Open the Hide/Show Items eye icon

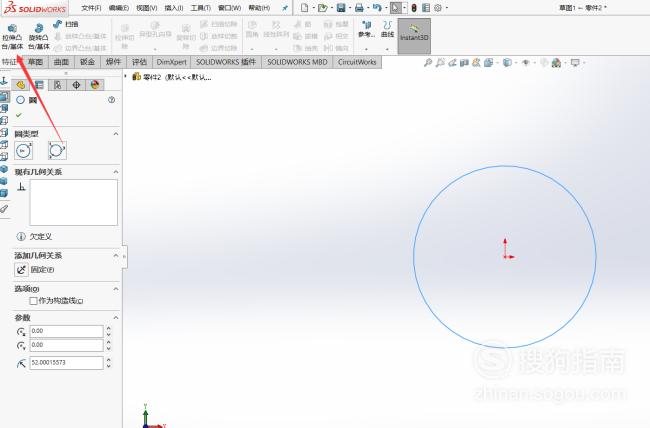pos(526,63)
